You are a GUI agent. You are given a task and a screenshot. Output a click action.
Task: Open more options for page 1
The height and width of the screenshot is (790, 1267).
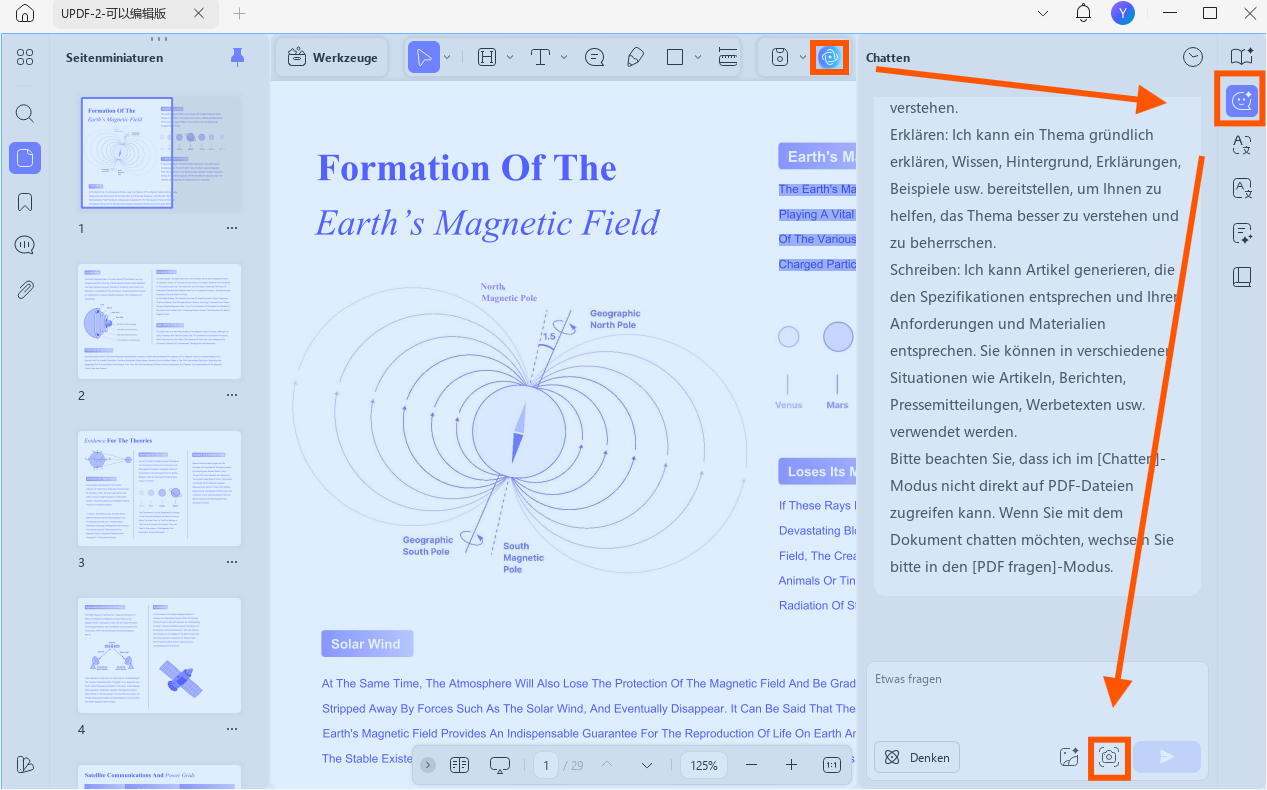click(232, 228)
